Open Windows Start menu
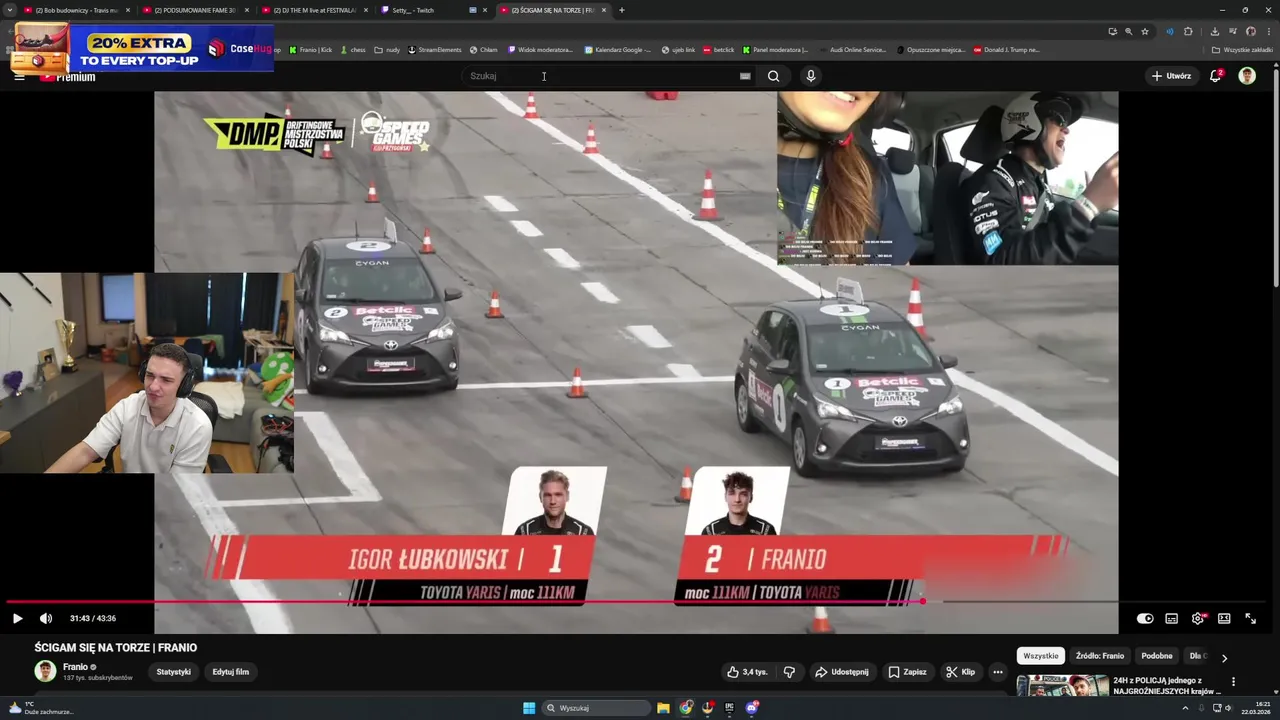 [x=529, y=708]
